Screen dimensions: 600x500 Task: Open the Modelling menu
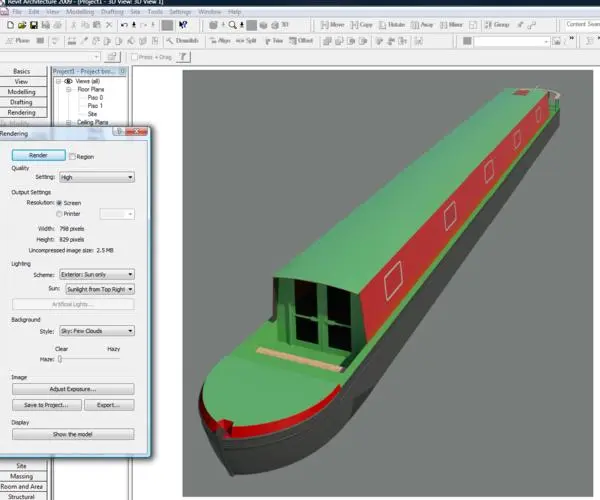tap(80, 12)
